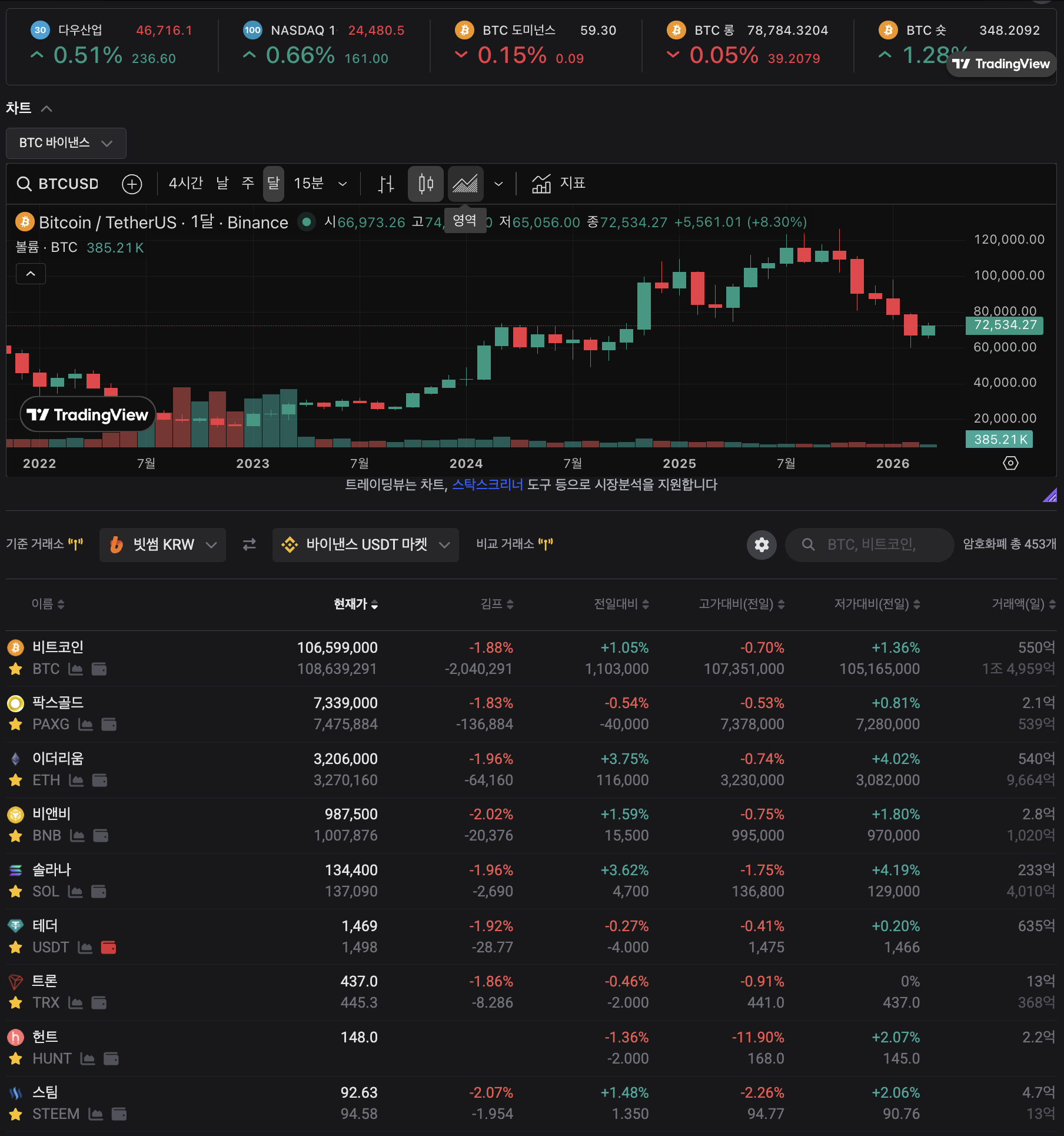The image size is (1064, 1136).
Task: Open the NASDAQ 1 ticker item
Action: click(324, 45)
